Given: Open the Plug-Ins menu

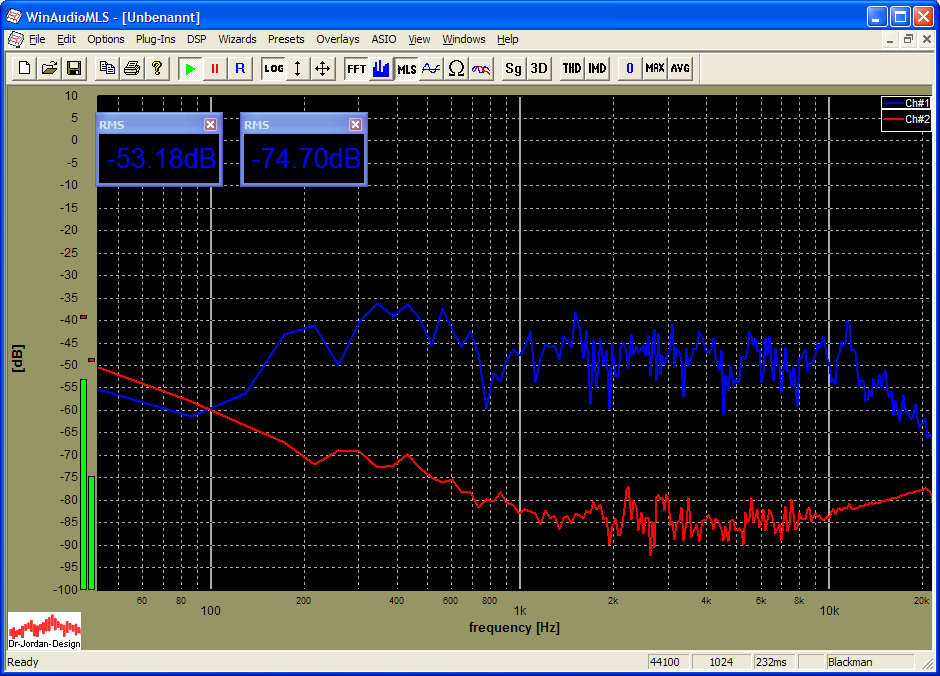Looking at the screenshot, I should coord(155,39).
